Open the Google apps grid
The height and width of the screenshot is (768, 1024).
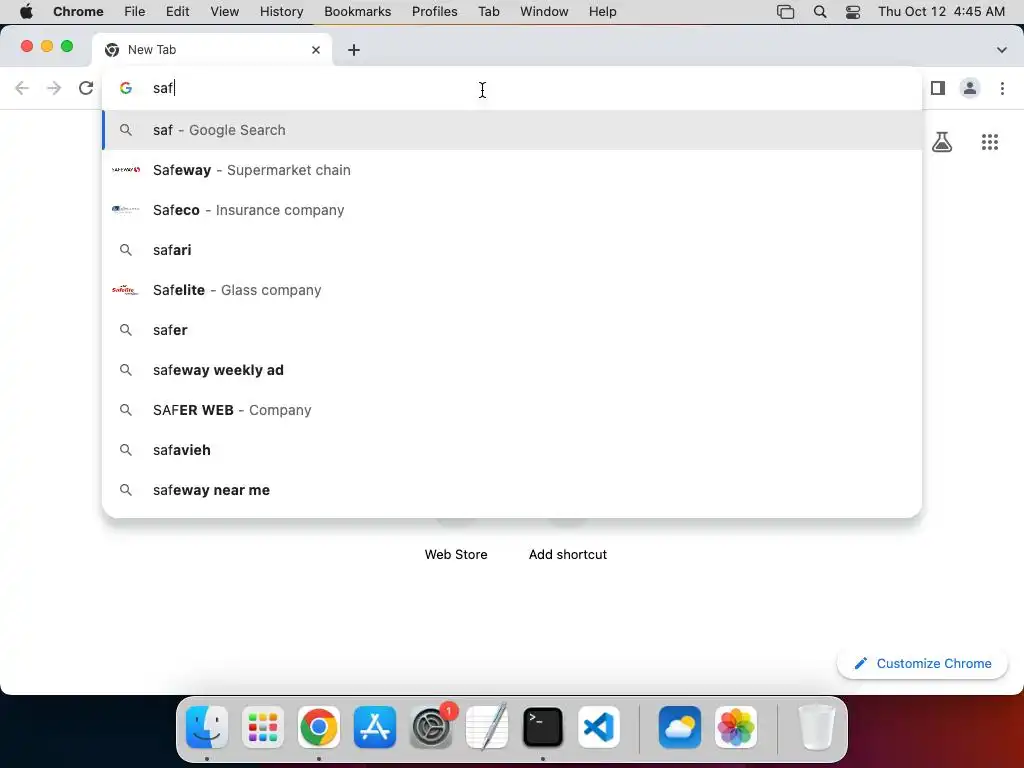tap(990, 142)
